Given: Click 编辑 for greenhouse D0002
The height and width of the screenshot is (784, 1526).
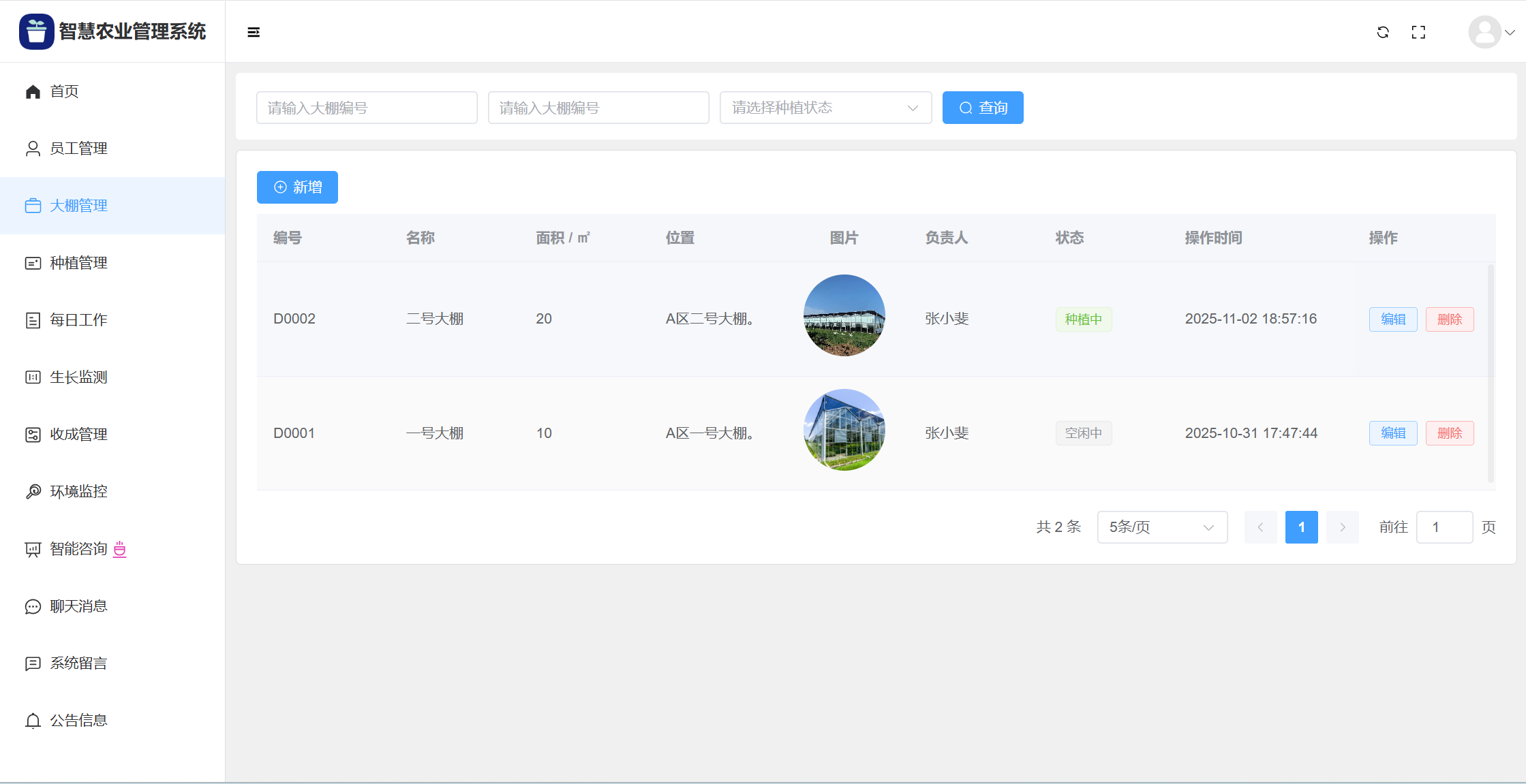Looking at the screenshot, I should (1392, 319).
